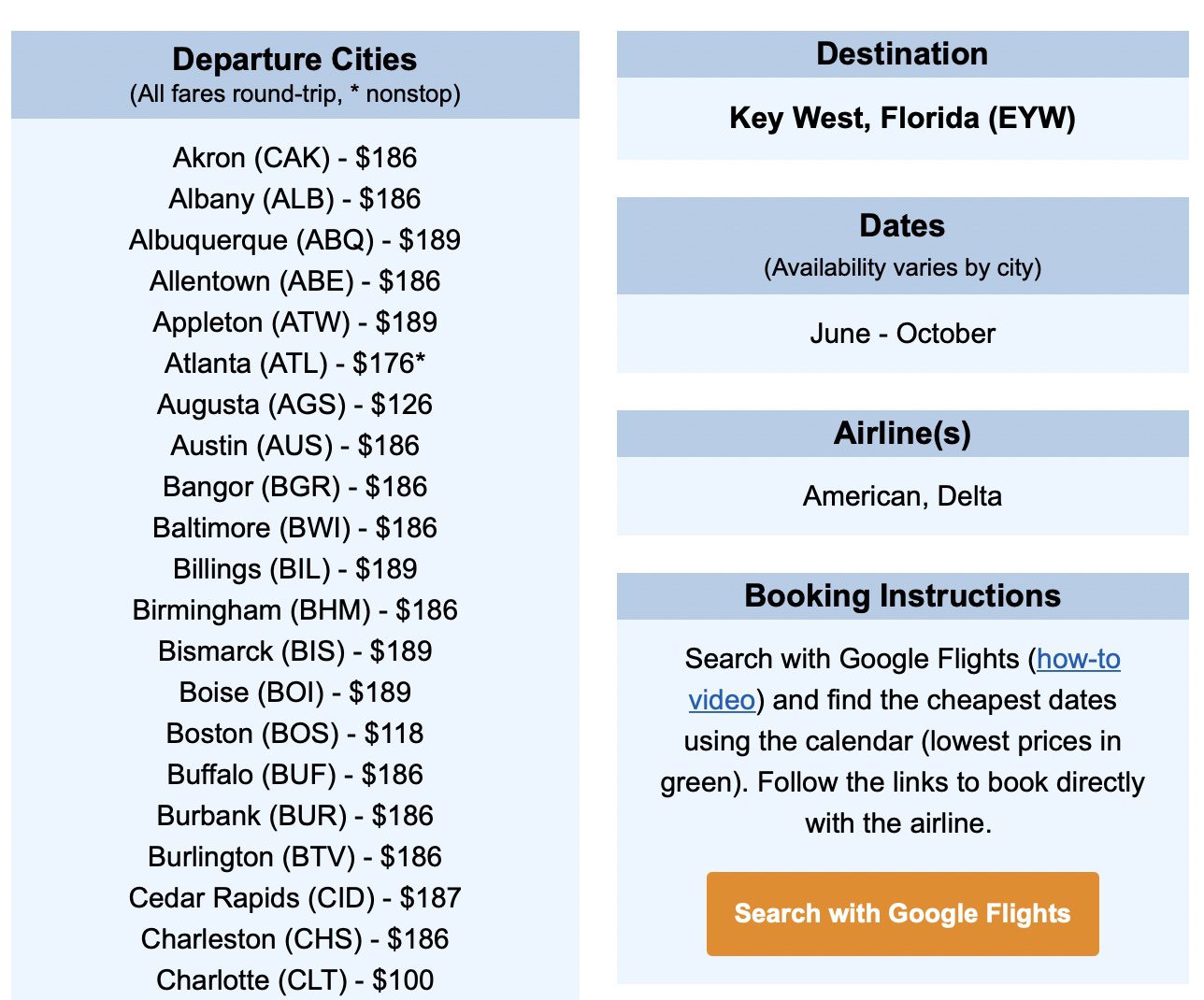Pick the Albuquerque (ABQ) $189 fare

click(x=296, y=240)
